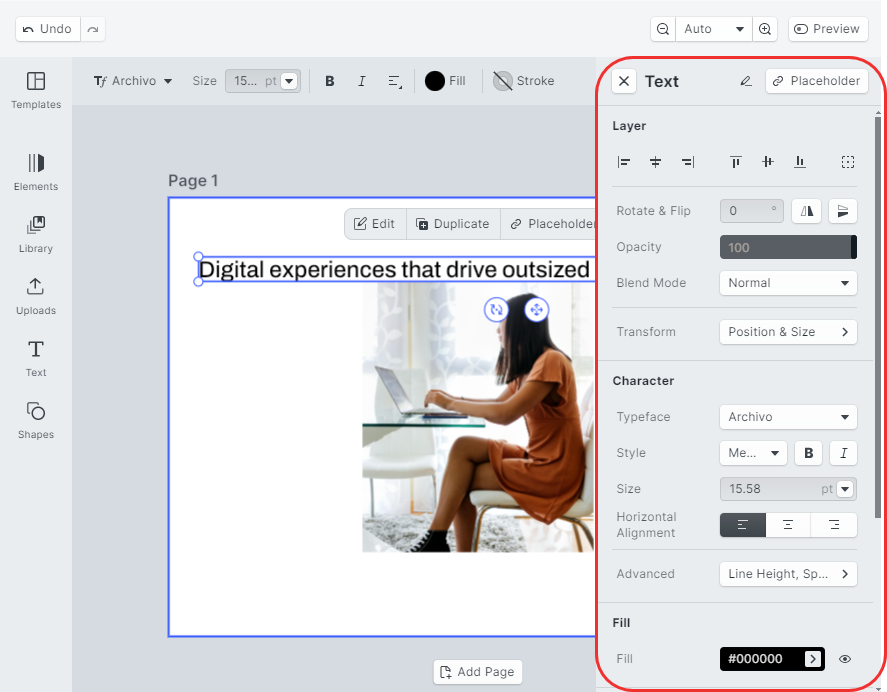This screenshot has width=887, height=692.
Task: Click the inspector panel scrollbar
Action: point(877,317)
